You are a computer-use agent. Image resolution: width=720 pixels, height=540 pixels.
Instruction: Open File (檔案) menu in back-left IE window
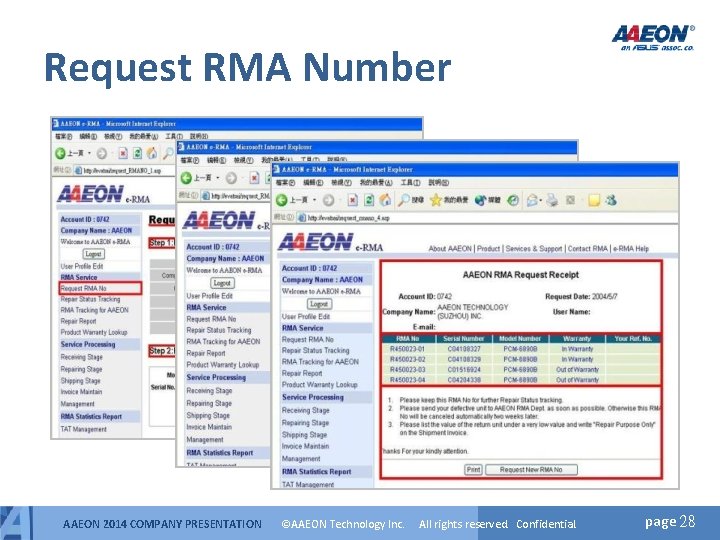point(63,136)
